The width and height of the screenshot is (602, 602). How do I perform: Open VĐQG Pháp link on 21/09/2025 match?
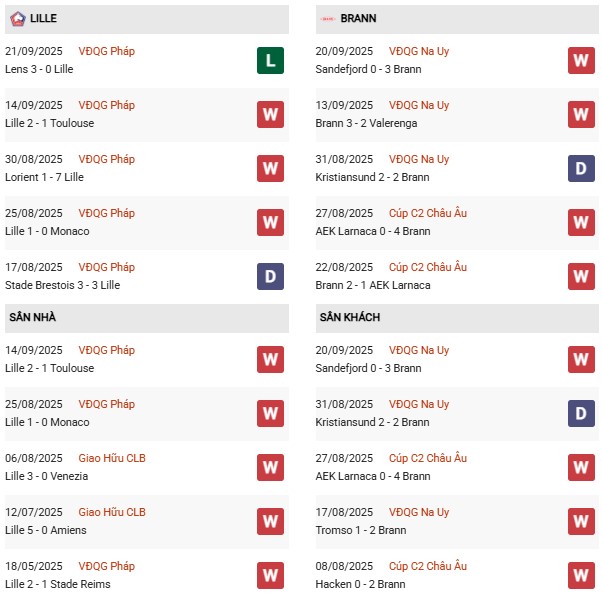[x=106, y=51]
